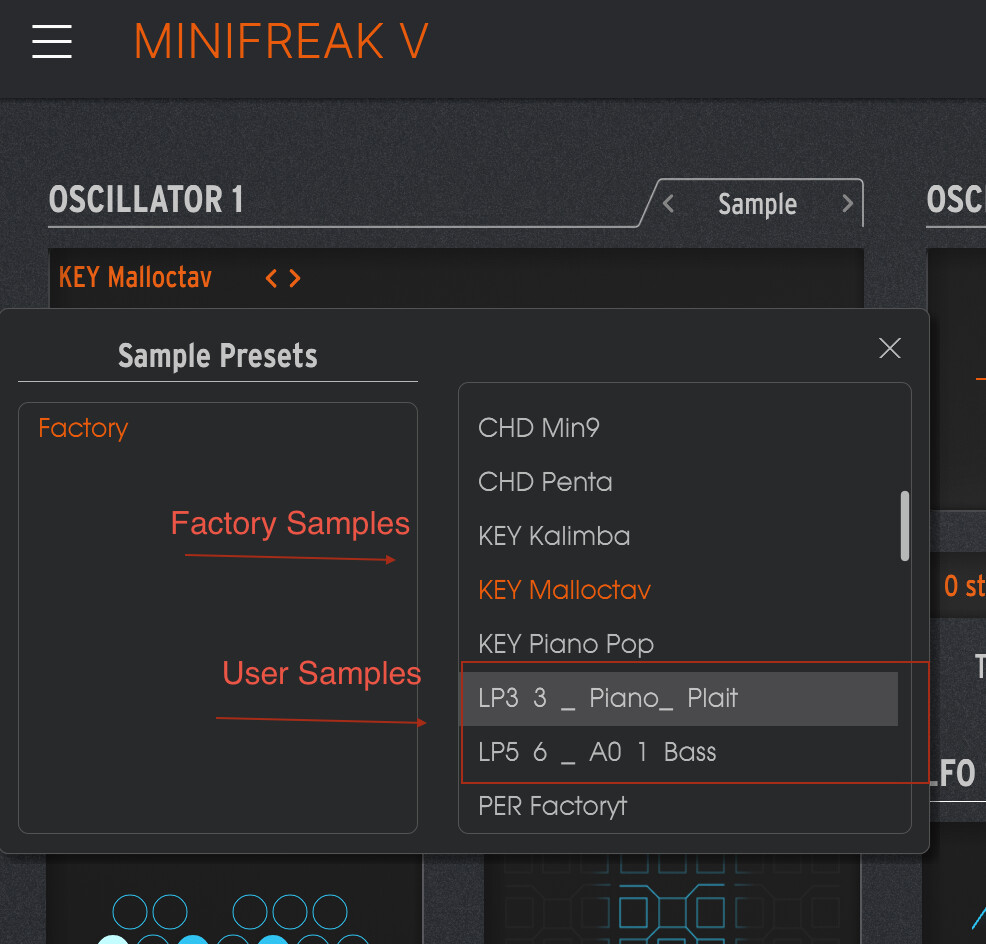Click the Sample Presets heading
The width and height of the screenshot is (986, 944).
tap(217, 356)
